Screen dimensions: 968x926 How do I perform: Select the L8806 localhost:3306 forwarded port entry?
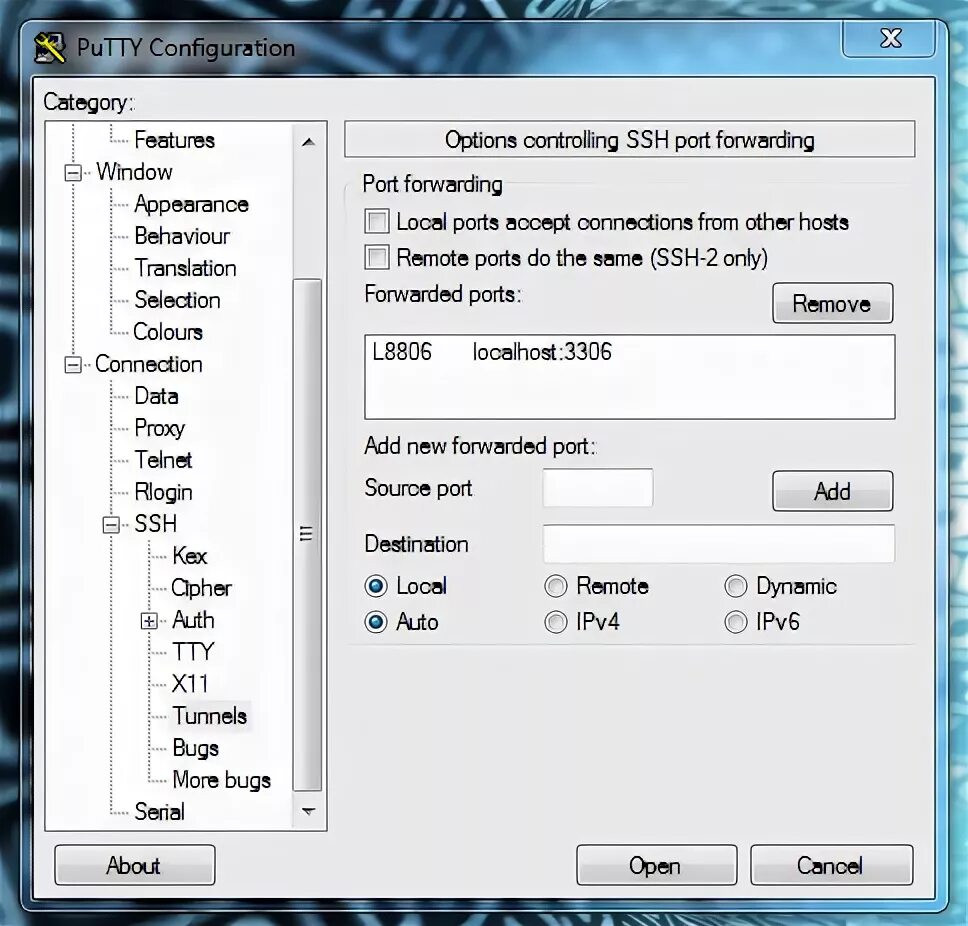[x=629, y=352]
